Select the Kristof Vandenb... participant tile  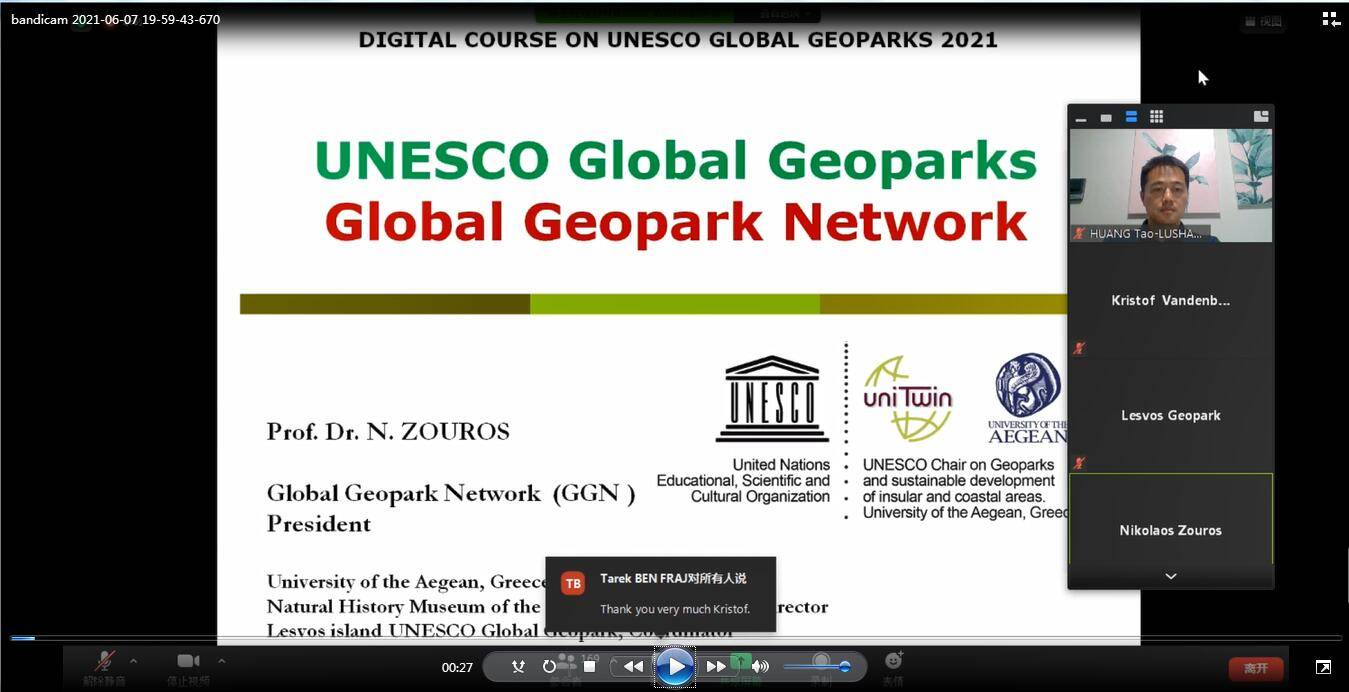point(1171,300)
